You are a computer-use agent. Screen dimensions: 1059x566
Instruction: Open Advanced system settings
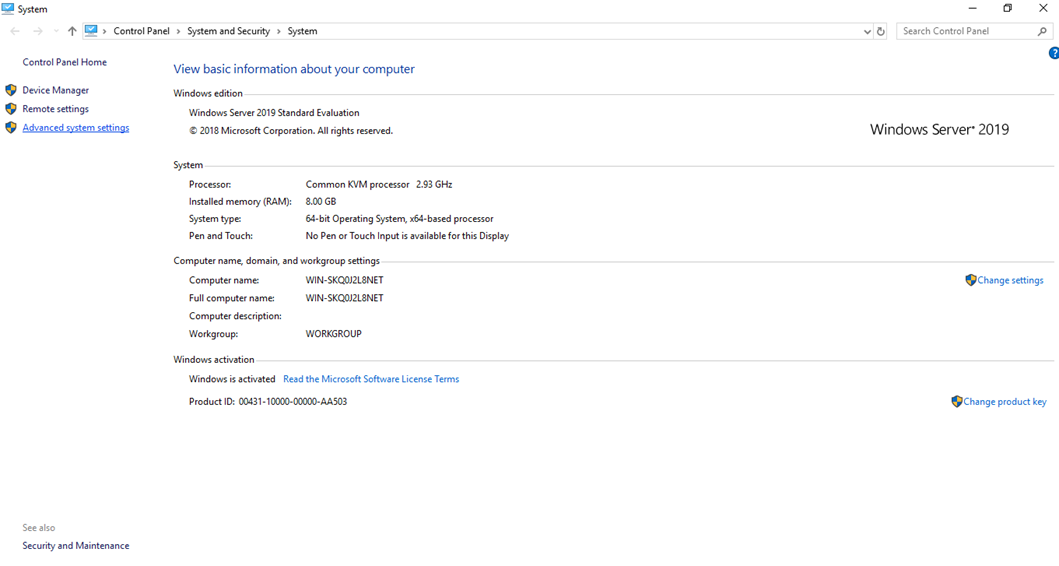point(76,128)
